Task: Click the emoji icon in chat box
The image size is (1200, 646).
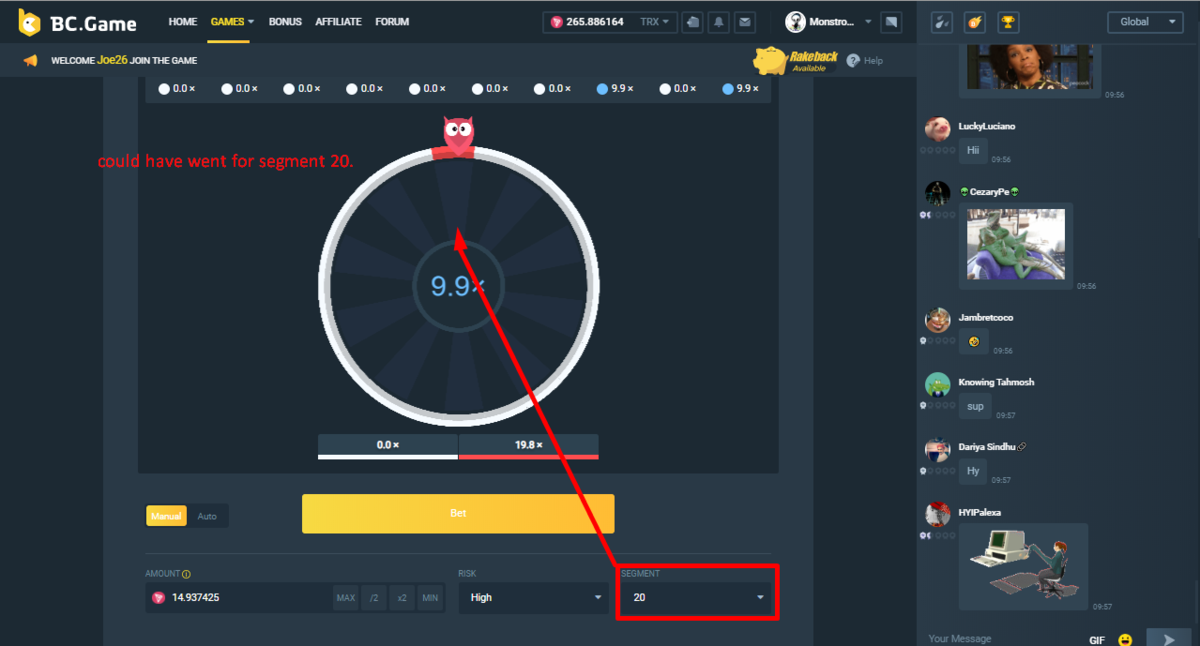Action: coord(1125,639)
